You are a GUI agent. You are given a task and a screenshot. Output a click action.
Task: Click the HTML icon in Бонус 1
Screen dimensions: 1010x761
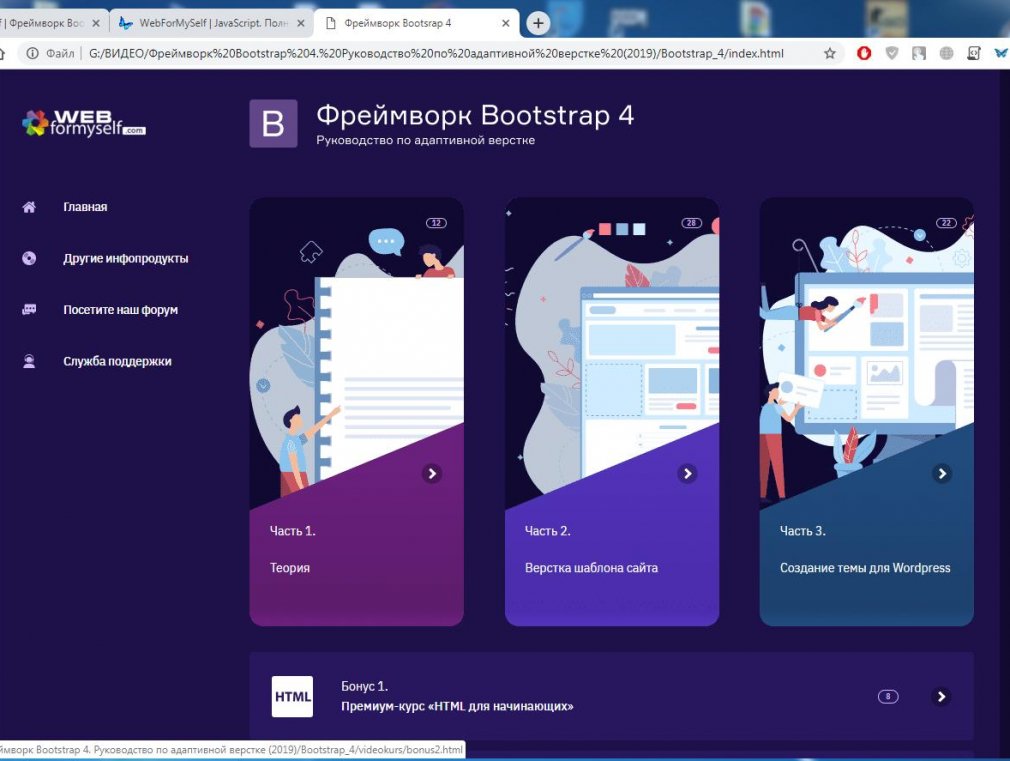292,697
